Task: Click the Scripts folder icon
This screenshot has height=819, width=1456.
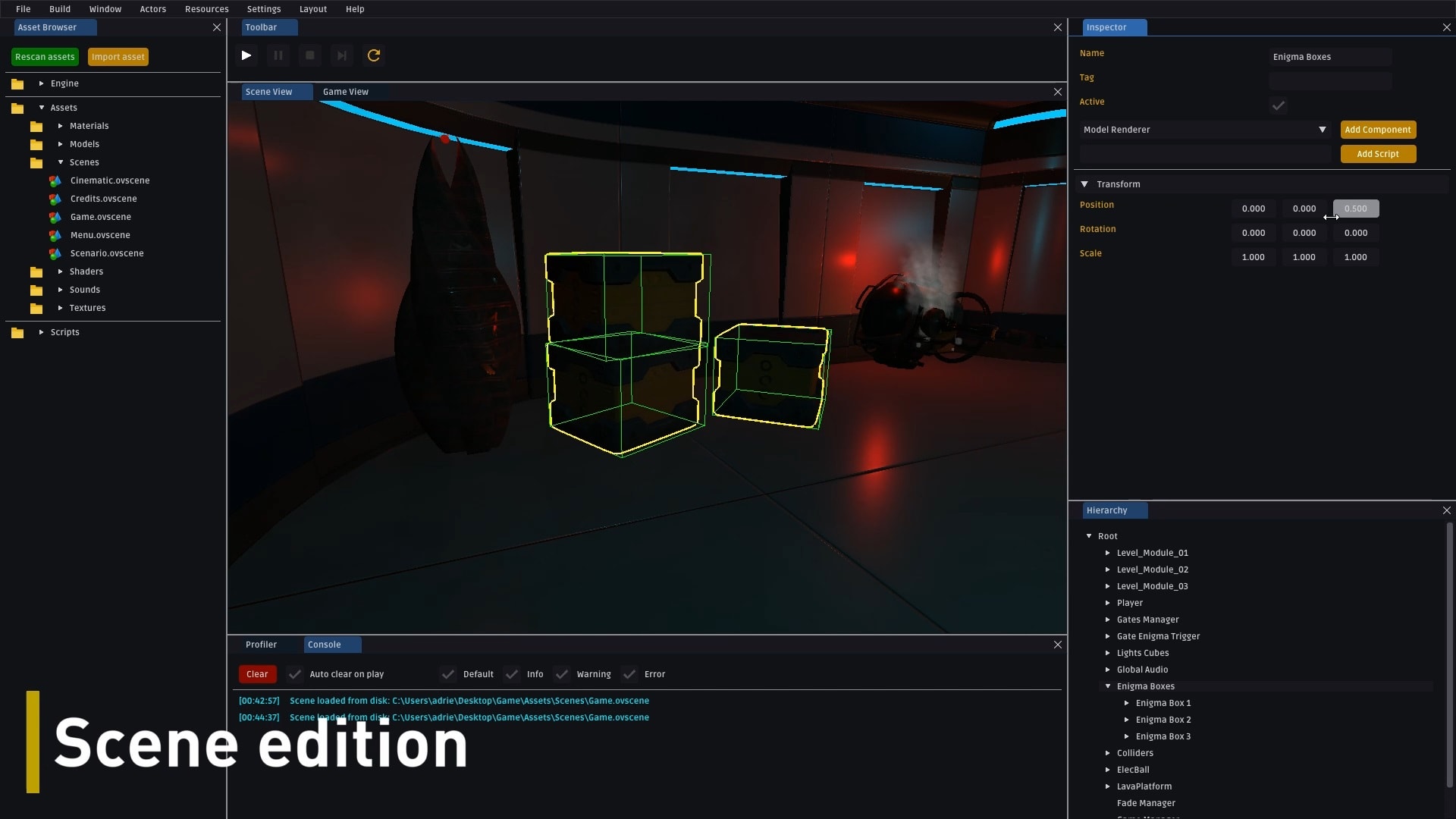Action: tap(17, 332)
